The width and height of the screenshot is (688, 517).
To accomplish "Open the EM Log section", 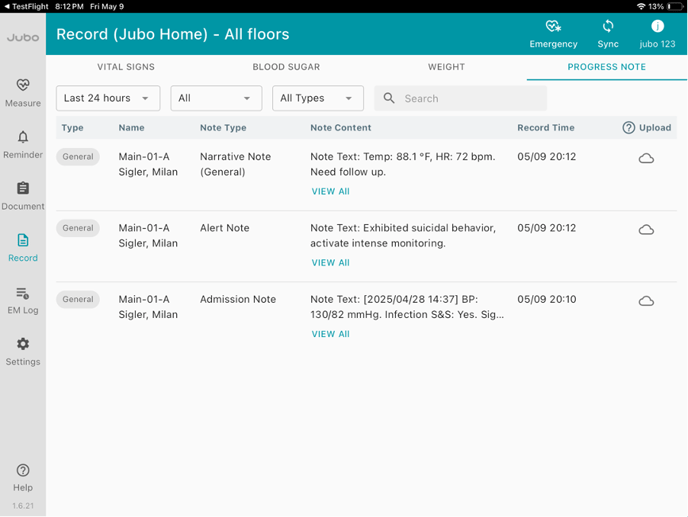I will (x=23, y=300).
